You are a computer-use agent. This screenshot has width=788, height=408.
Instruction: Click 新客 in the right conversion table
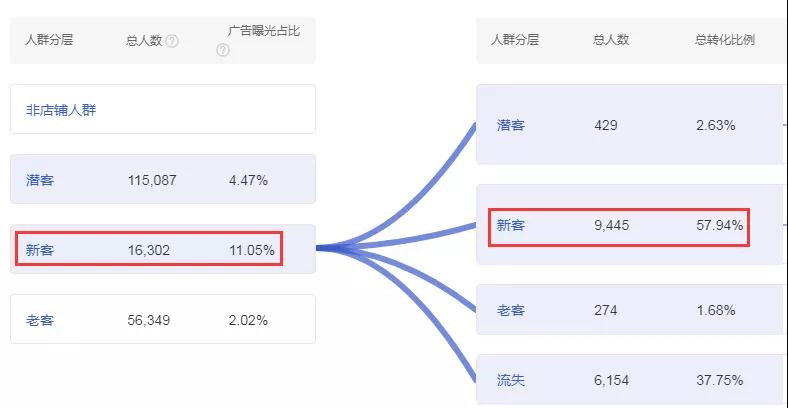510,225
